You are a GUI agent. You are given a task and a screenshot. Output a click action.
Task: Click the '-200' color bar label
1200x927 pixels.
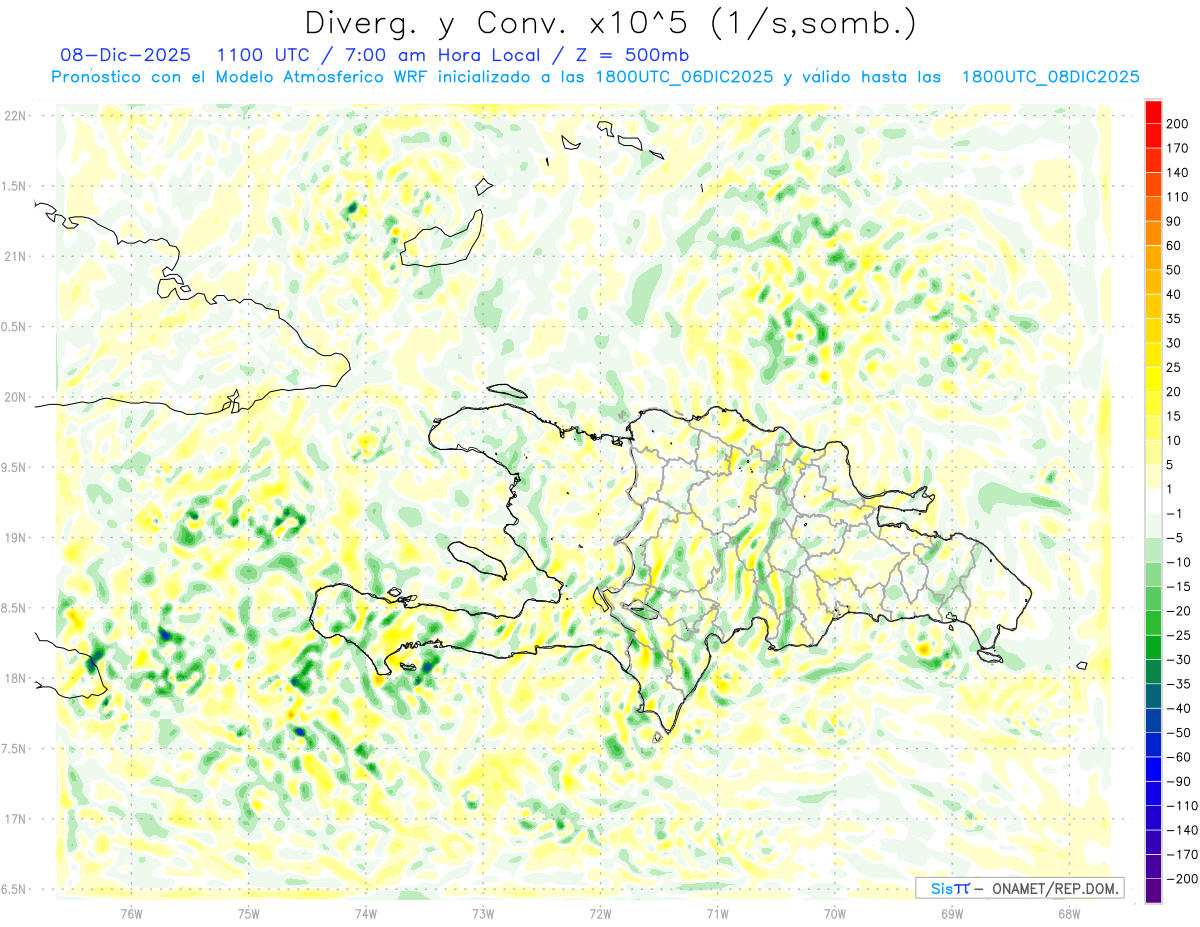[1182, 879]
